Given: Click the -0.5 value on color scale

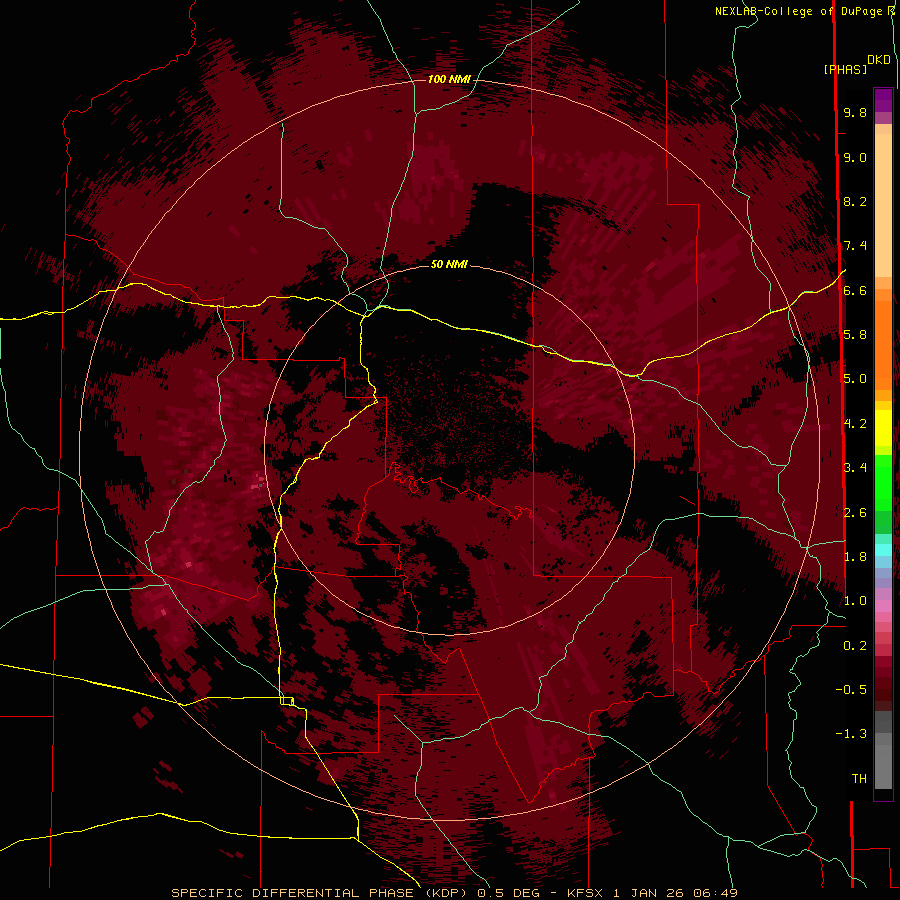Looking at the screenshot, I should coord(851,690).
